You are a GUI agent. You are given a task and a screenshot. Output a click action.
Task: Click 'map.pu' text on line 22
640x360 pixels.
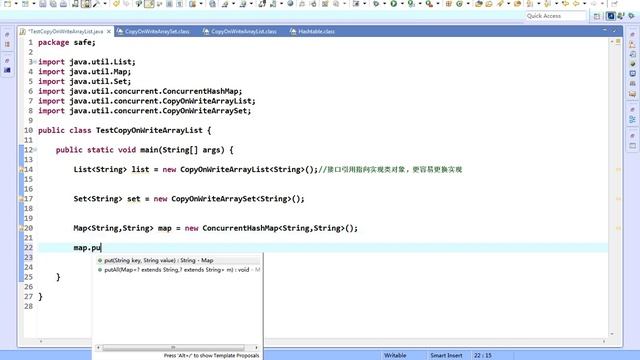tap(87, 248)
